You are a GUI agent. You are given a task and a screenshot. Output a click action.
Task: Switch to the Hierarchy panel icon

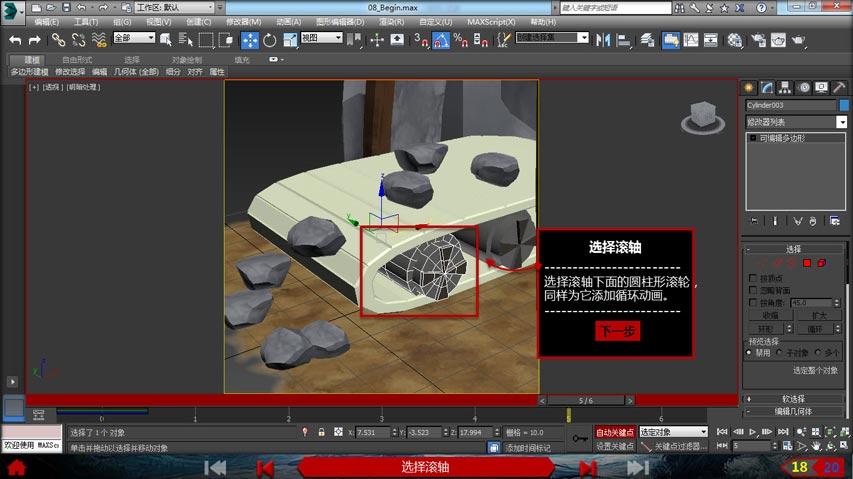coord(784,88)
